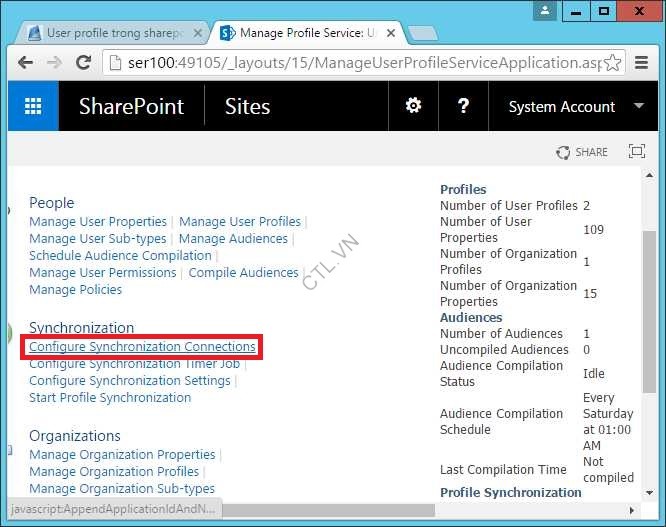Open Configure Synchronization Connections link
666x527 pixels.
142,347
